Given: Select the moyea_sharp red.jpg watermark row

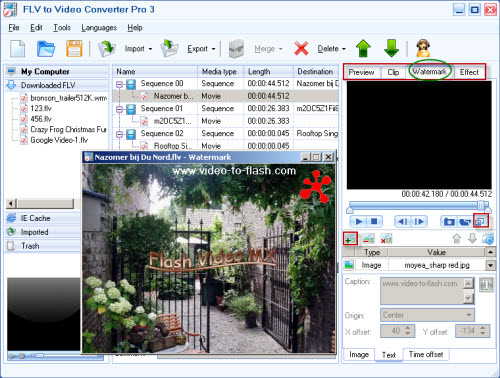Looking at the screenshot, I should [414, 265].
